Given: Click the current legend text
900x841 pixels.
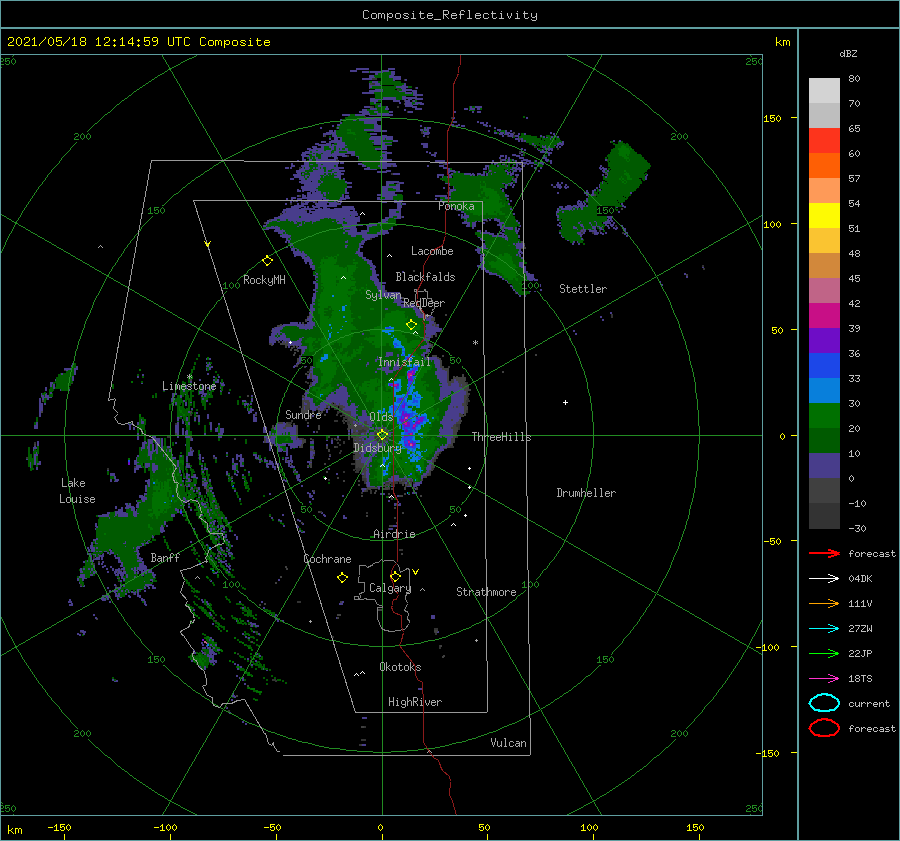Looking at the screenshot, I should [x=869, y=703].
